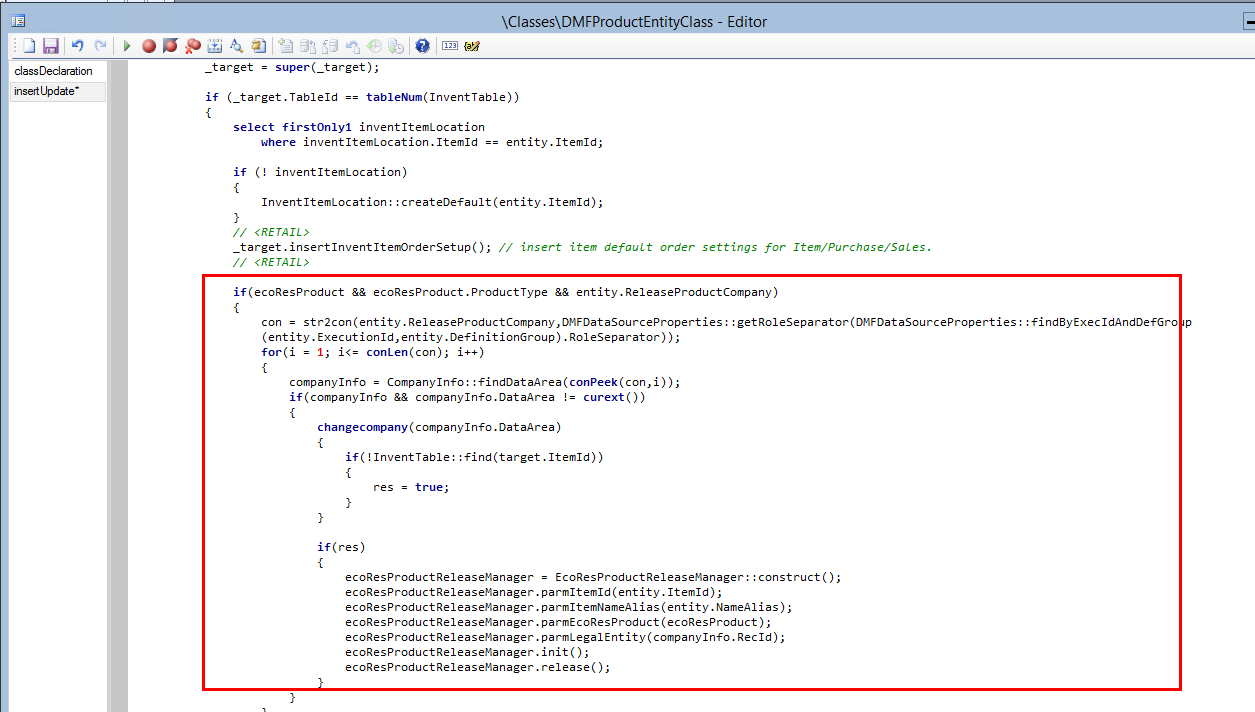Toggle the breakpoint enabled state

click(171, 45)
